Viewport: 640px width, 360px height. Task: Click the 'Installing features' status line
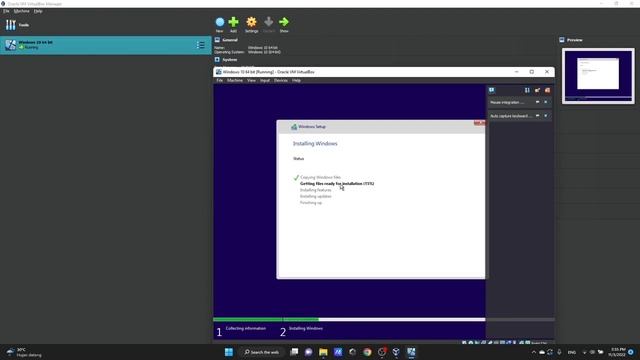click(x=316, y=190)
